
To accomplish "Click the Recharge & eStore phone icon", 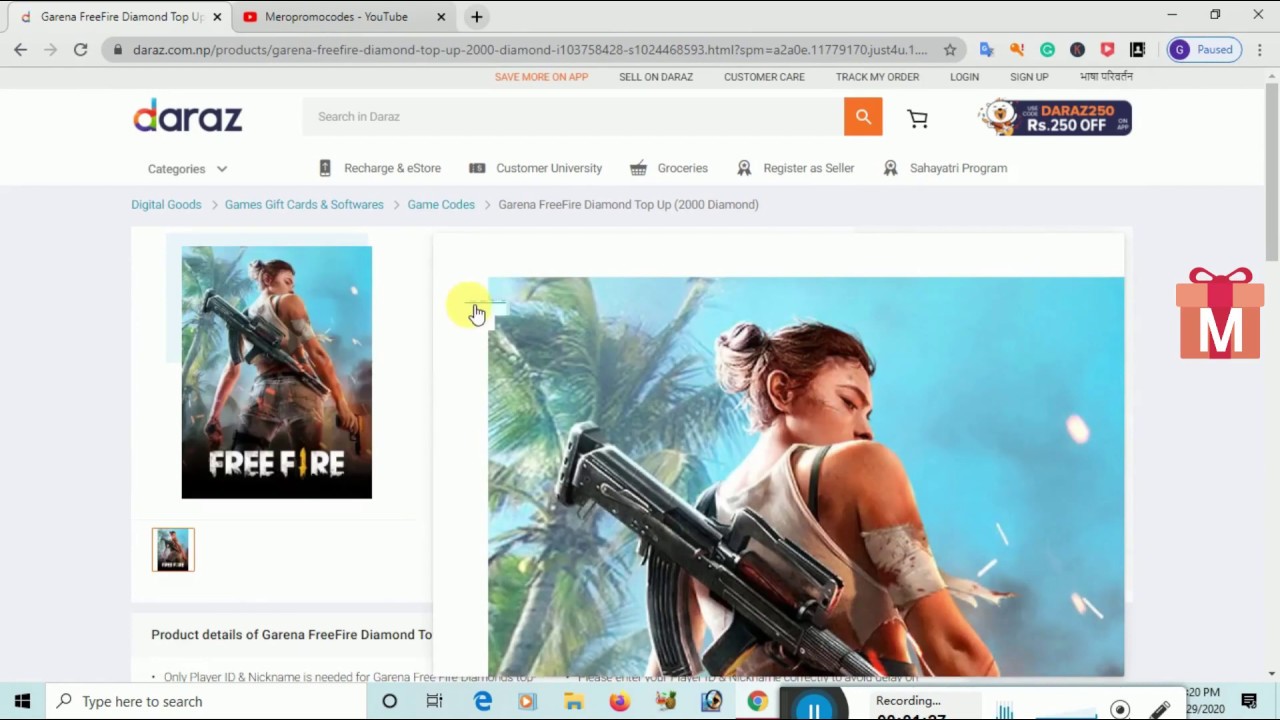I will point(325,168).
